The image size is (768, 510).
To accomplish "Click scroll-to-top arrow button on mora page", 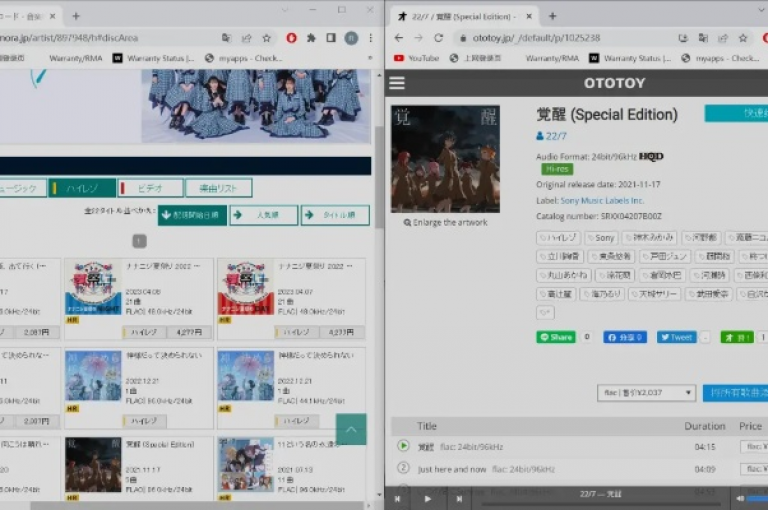I will coord(351,429).
